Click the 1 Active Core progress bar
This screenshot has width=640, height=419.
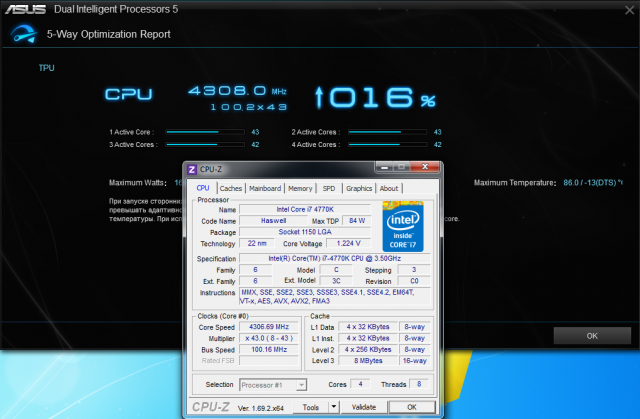click(x=205, y=132)
